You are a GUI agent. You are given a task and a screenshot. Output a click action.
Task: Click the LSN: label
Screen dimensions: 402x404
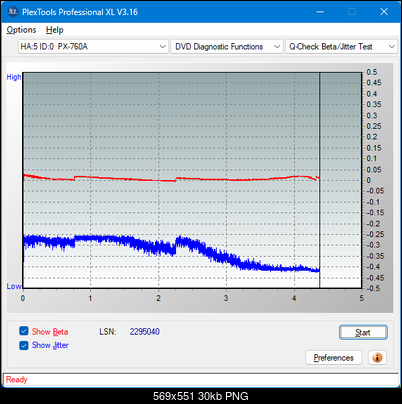(108, 332)
